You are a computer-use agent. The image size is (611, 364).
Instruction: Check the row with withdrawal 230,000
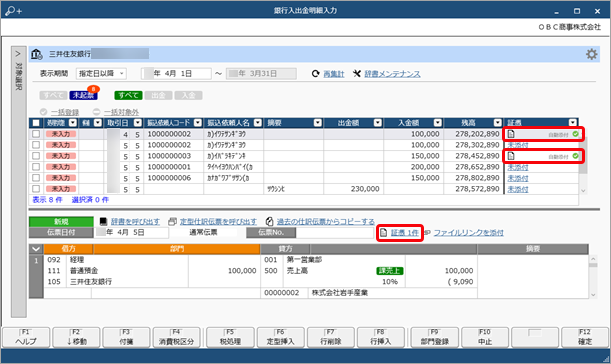coord(36,188)
